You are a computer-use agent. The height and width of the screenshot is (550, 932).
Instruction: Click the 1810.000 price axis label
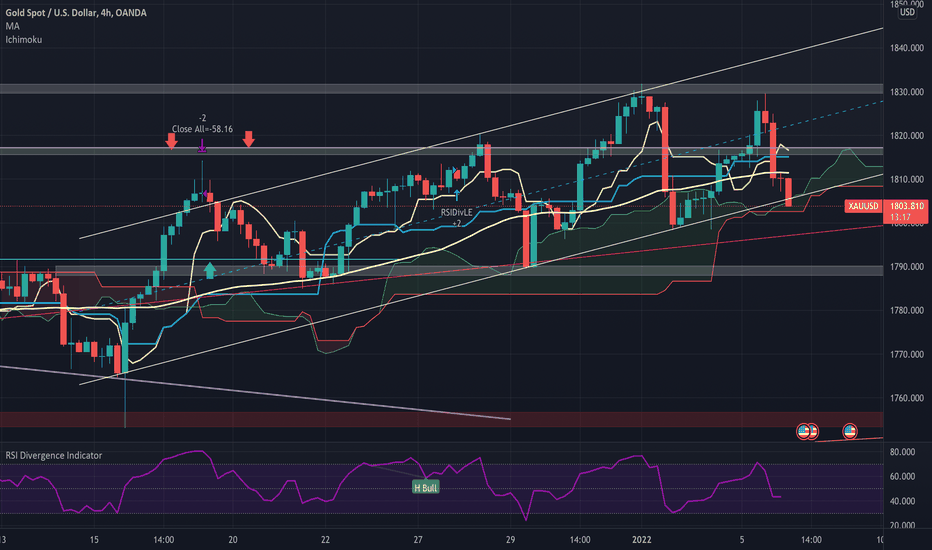(x=907, y=179)
